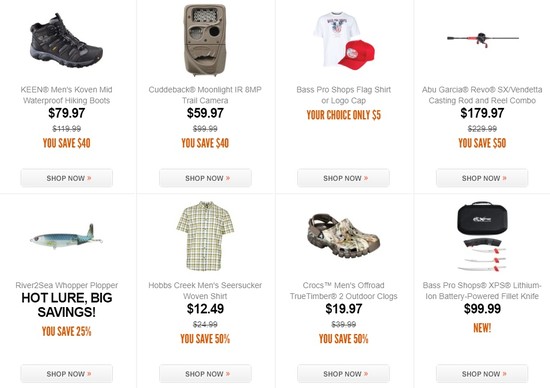Open the plaid Seersucker shirt image
This screenshot has height=388, width=550.
pos(205,236)
